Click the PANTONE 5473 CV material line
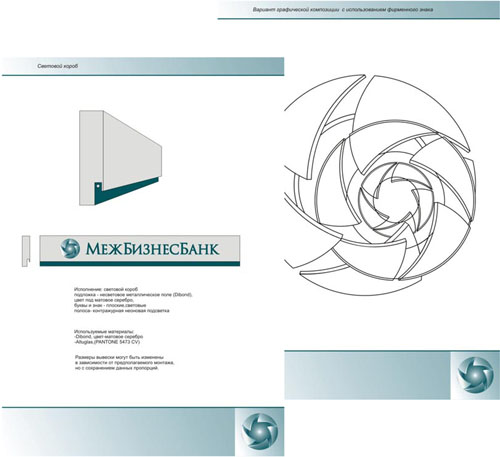The height and width of the screenshot is (457, 500). [107, 342]
